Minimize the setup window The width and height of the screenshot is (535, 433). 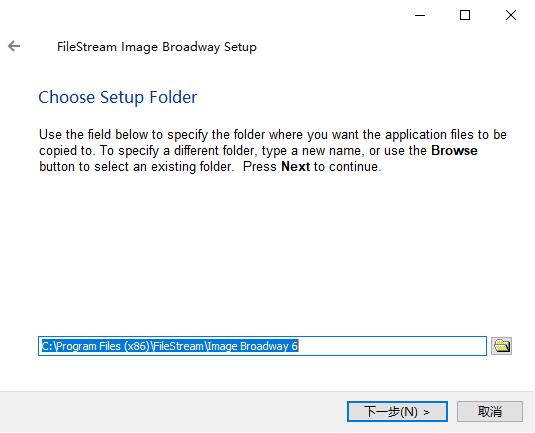click(420, 15)
